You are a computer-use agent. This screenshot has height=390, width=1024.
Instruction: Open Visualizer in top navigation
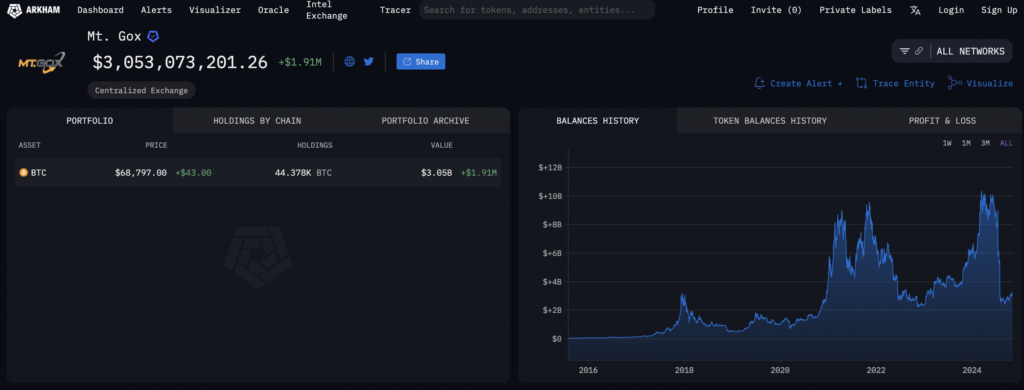(215, 10)
